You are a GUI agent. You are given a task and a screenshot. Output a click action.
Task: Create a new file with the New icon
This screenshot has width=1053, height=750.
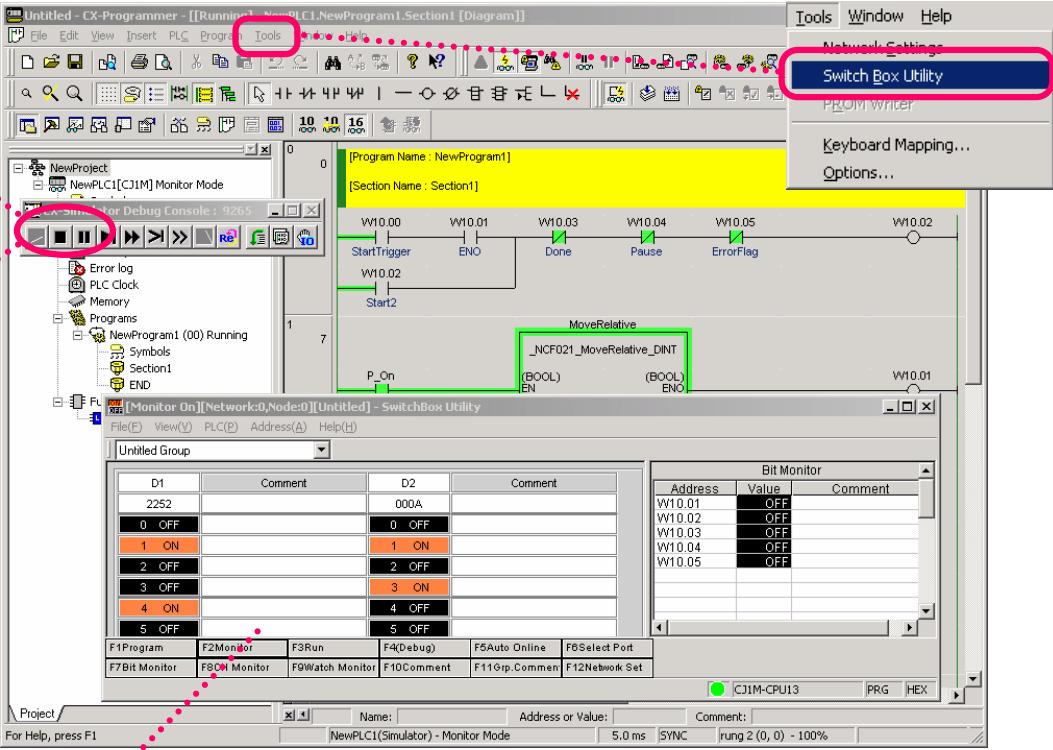(x=28, y=62)
